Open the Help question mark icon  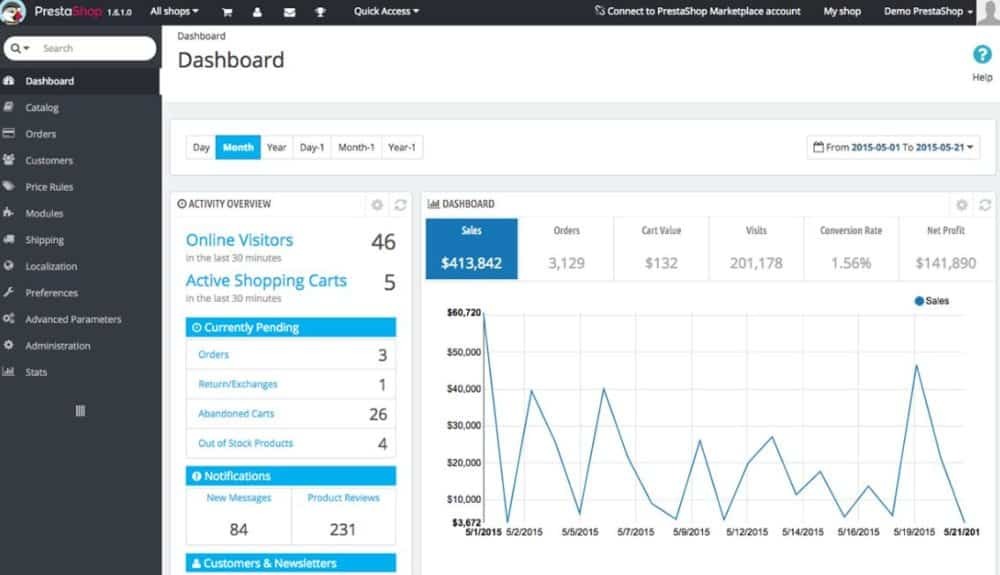[x=982, y=56]
